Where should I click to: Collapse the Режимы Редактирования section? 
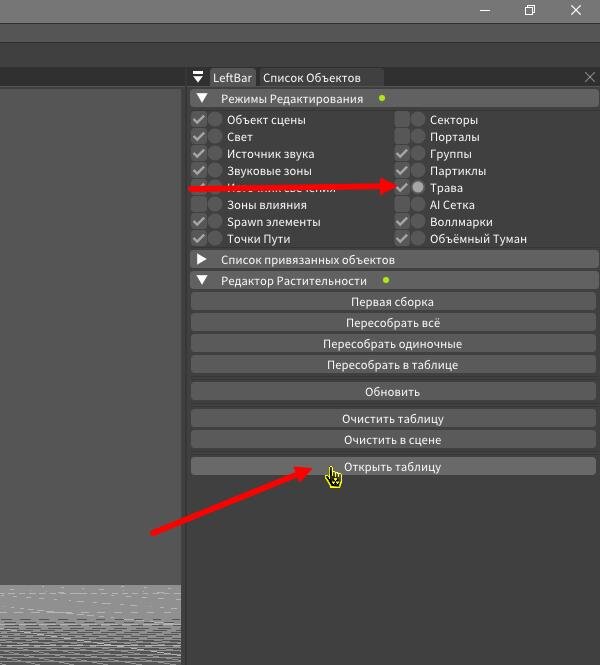coord(202,98)
